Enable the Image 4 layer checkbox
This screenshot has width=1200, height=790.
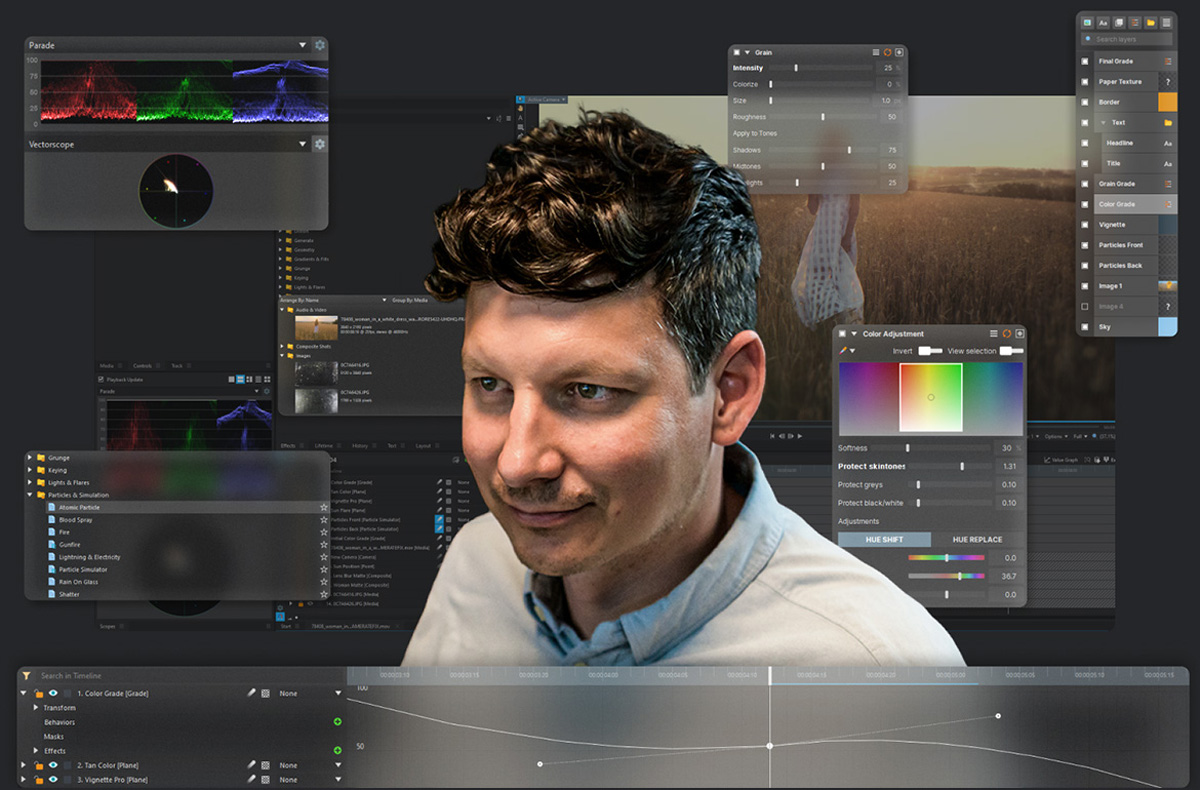1085,306
